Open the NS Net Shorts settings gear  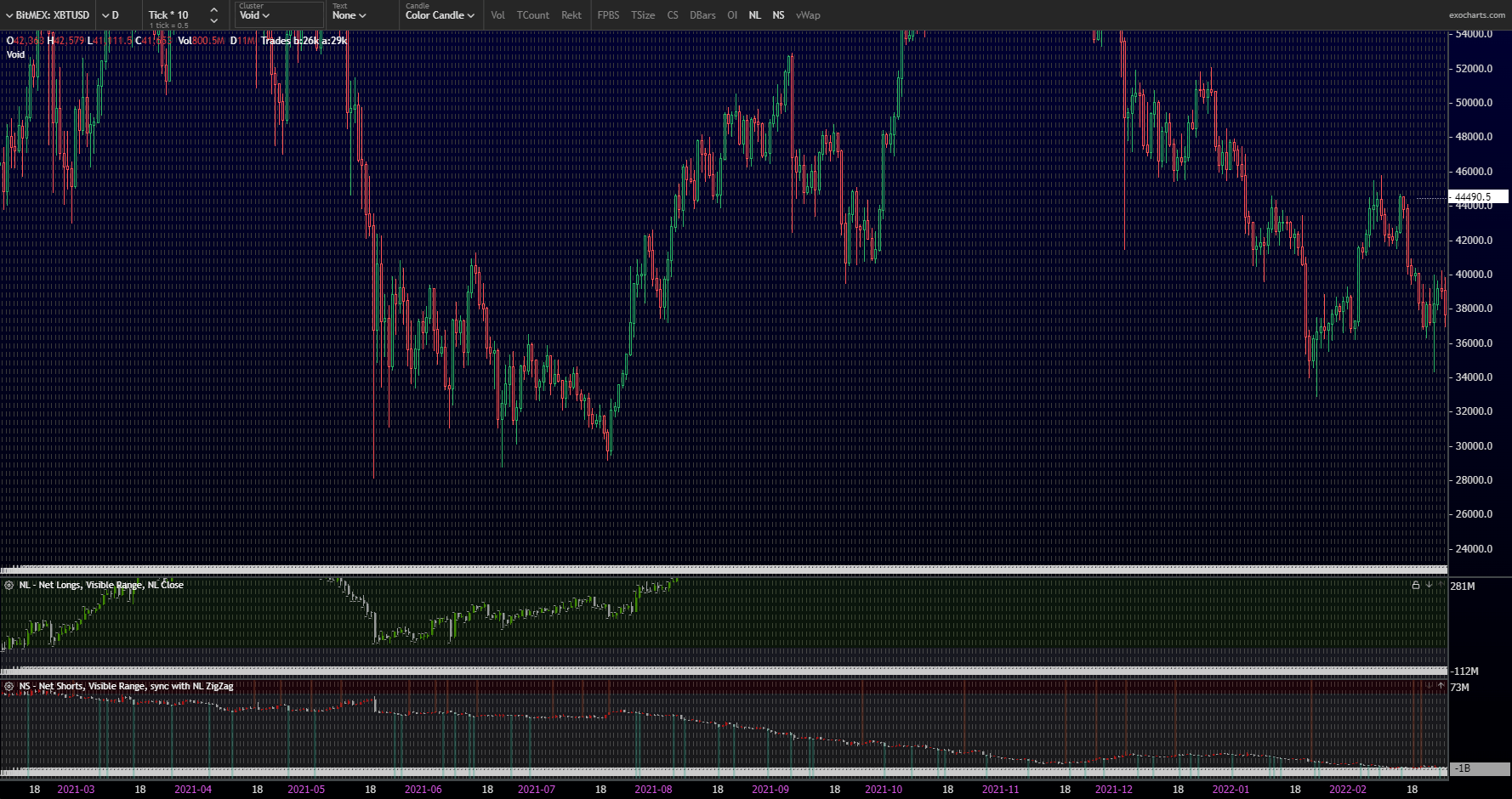pos(9,686)
